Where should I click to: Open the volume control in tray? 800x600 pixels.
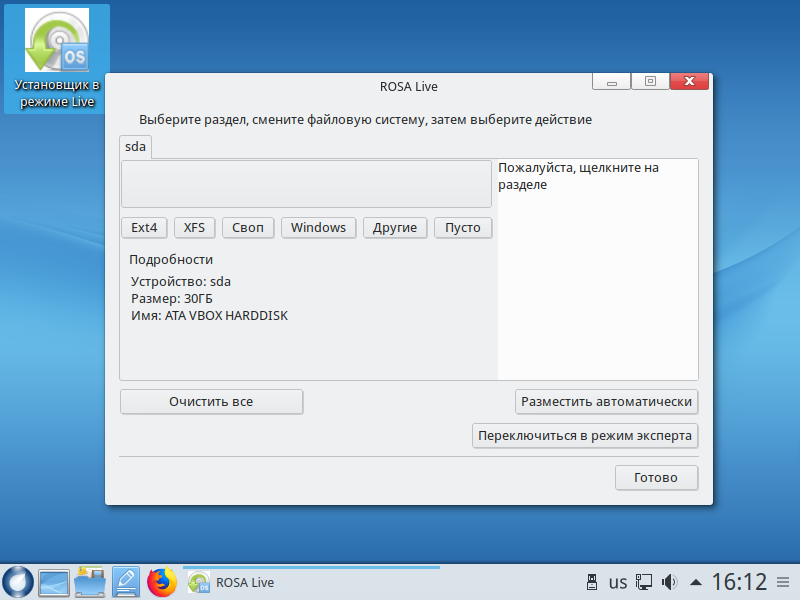[x=670, y=582]
